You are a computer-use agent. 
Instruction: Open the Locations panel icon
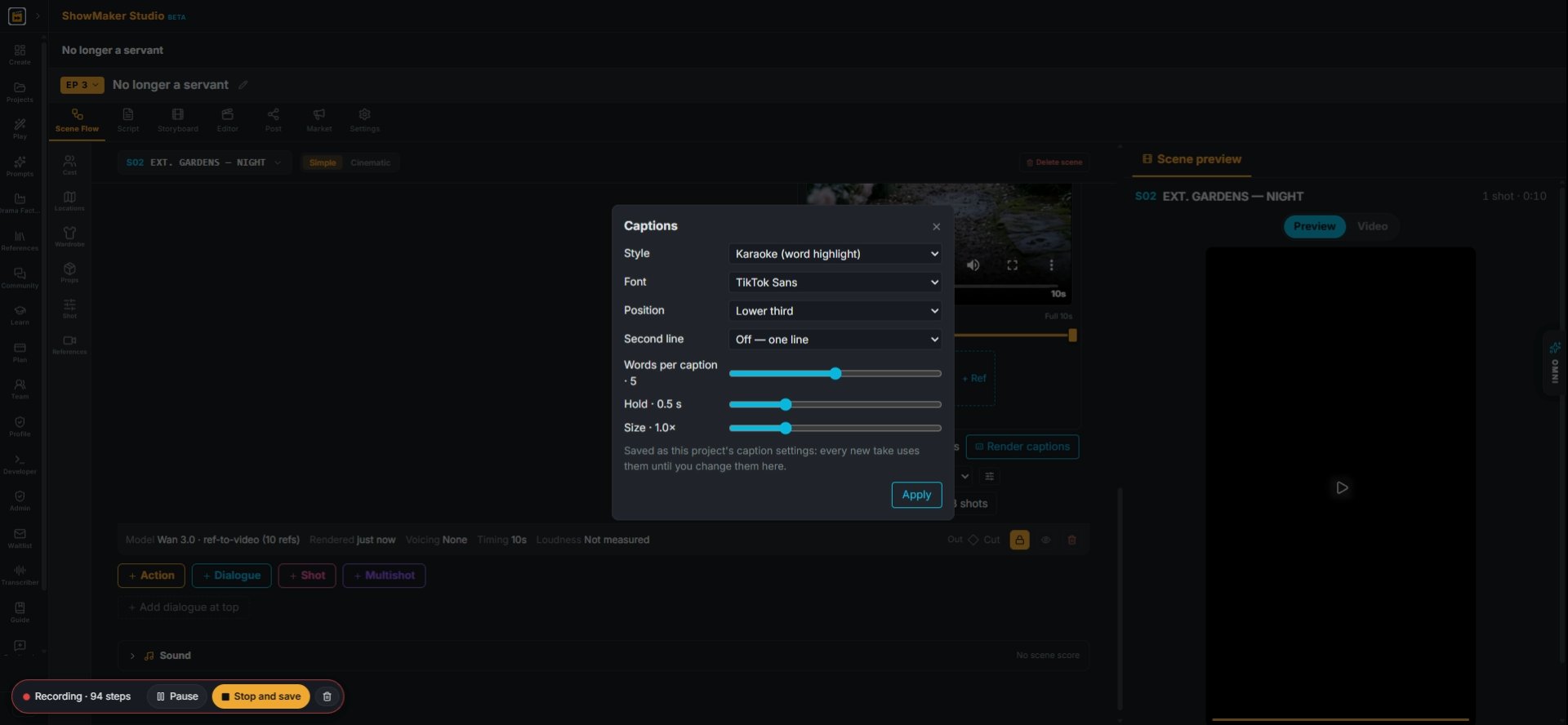69,201
